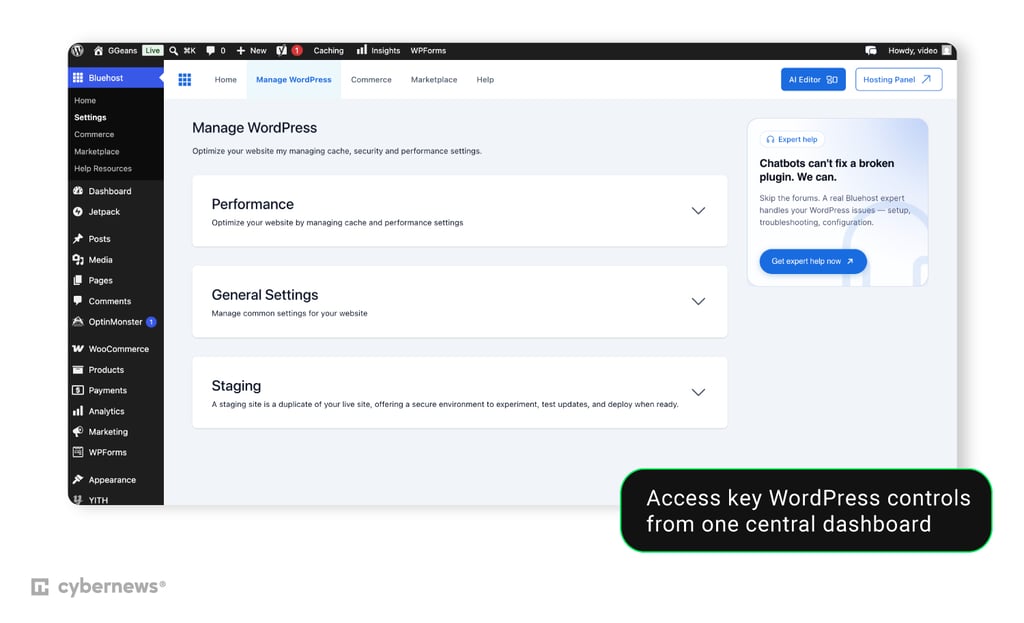Click the Insights bar chart icon
This screenshot has width=1024, height=623.
361,50
